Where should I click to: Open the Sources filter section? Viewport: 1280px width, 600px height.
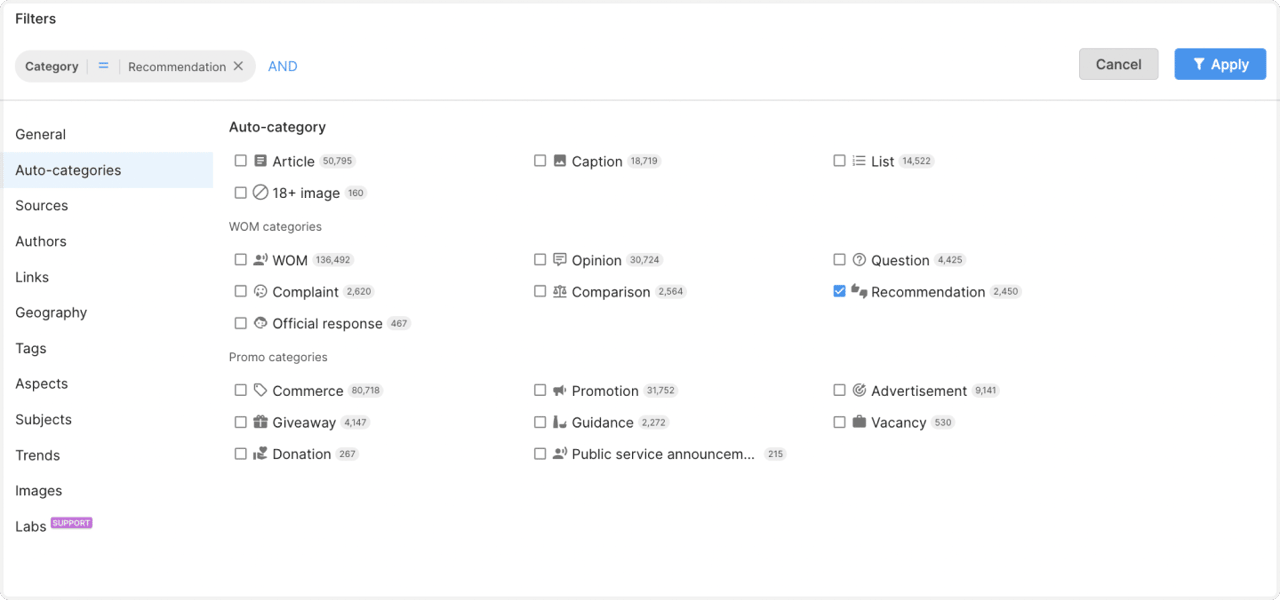click(42, 205)
